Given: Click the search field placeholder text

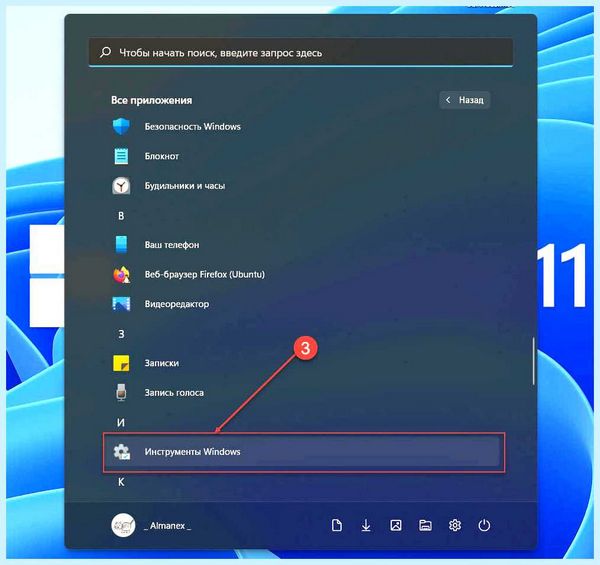Looking at the screenshot, I should (220, 52).
